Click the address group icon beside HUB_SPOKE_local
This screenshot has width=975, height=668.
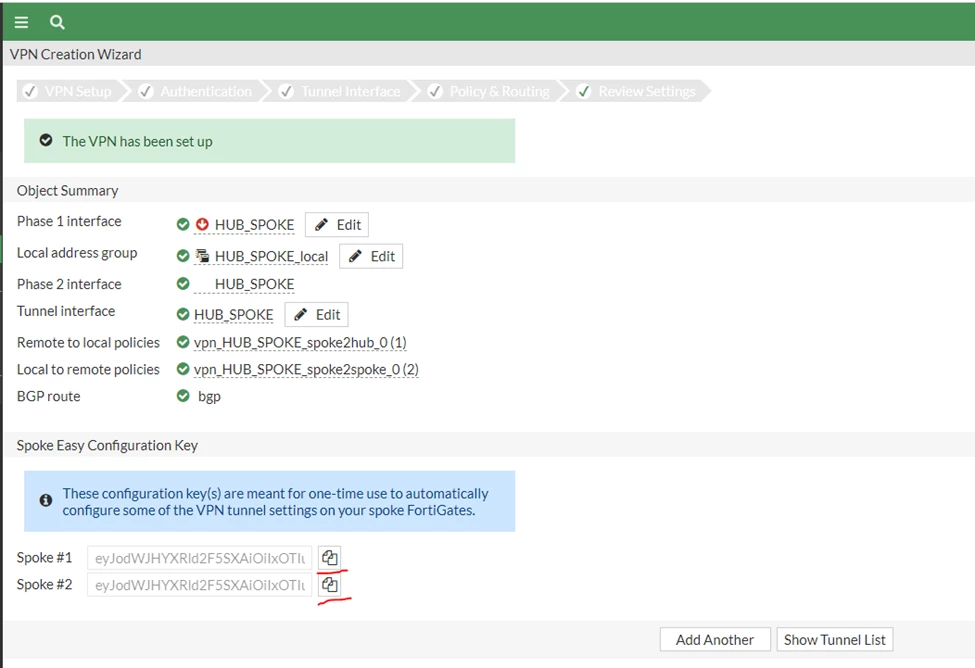[x=202, y=256]
